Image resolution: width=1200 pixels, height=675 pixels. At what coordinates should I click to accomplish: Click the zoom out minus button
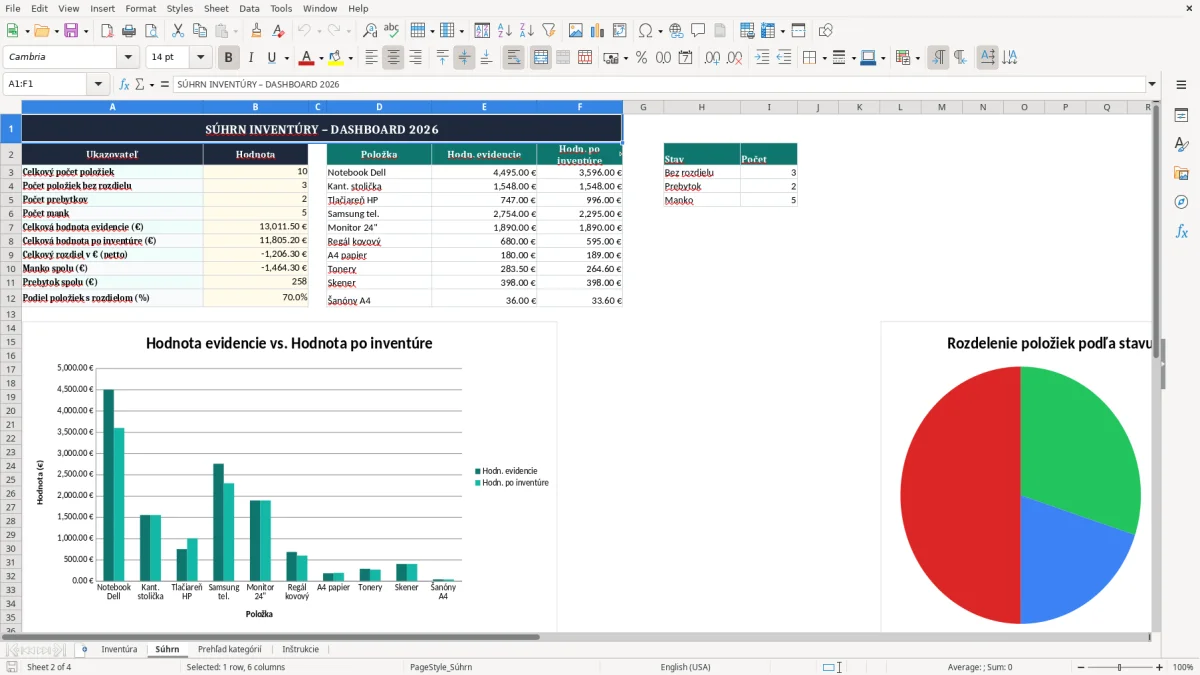1081,667
